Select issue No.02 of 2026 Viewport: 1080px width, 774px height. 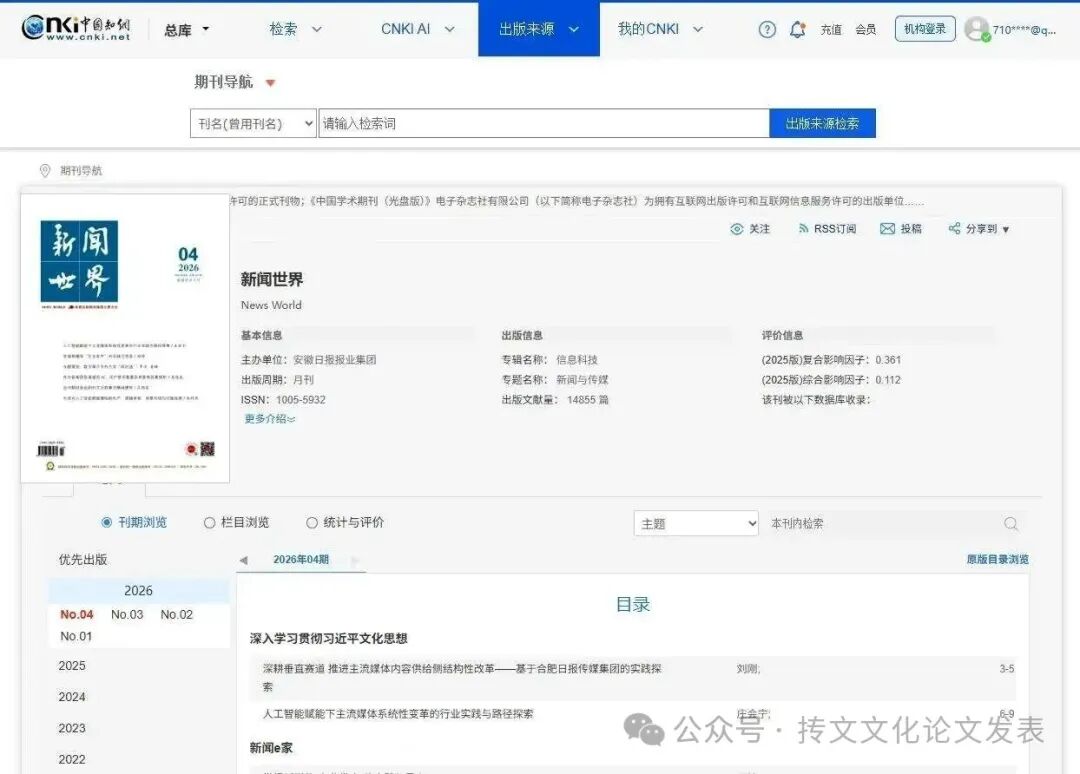pos(176,614)
